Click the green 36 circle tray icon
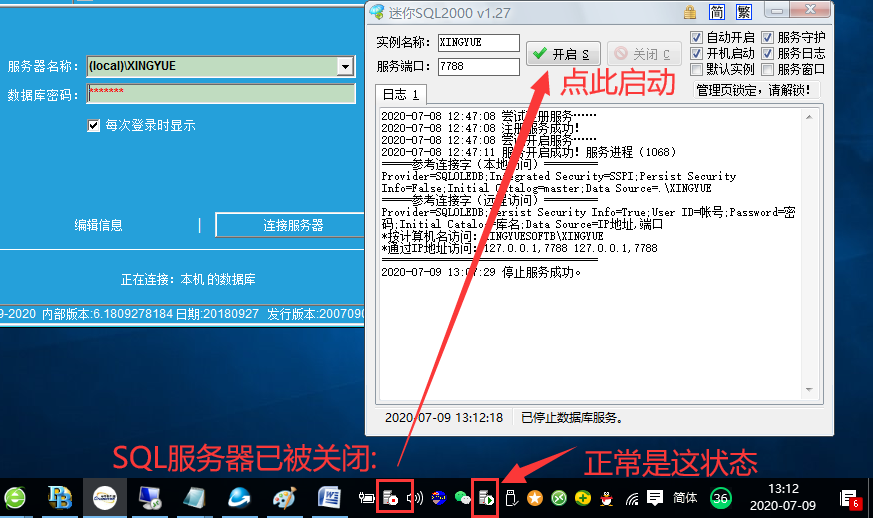 (720, 498)
